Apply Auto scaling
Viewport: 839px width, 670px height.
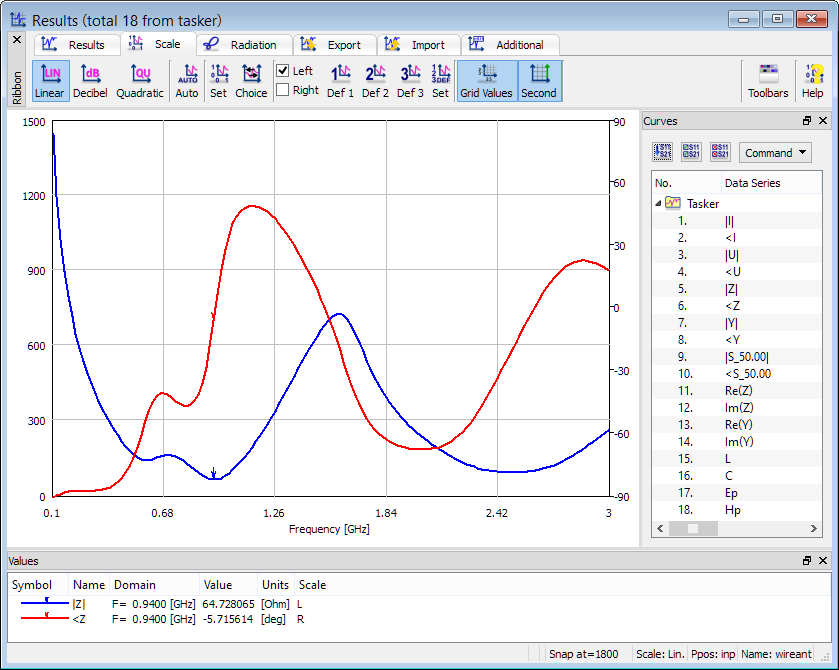[187, 81]
